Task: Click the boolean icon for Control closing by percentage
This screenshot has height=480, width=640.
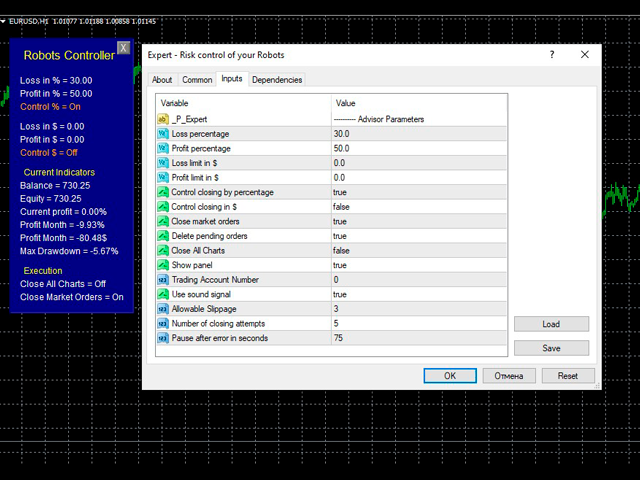Action: click(163, 192)
